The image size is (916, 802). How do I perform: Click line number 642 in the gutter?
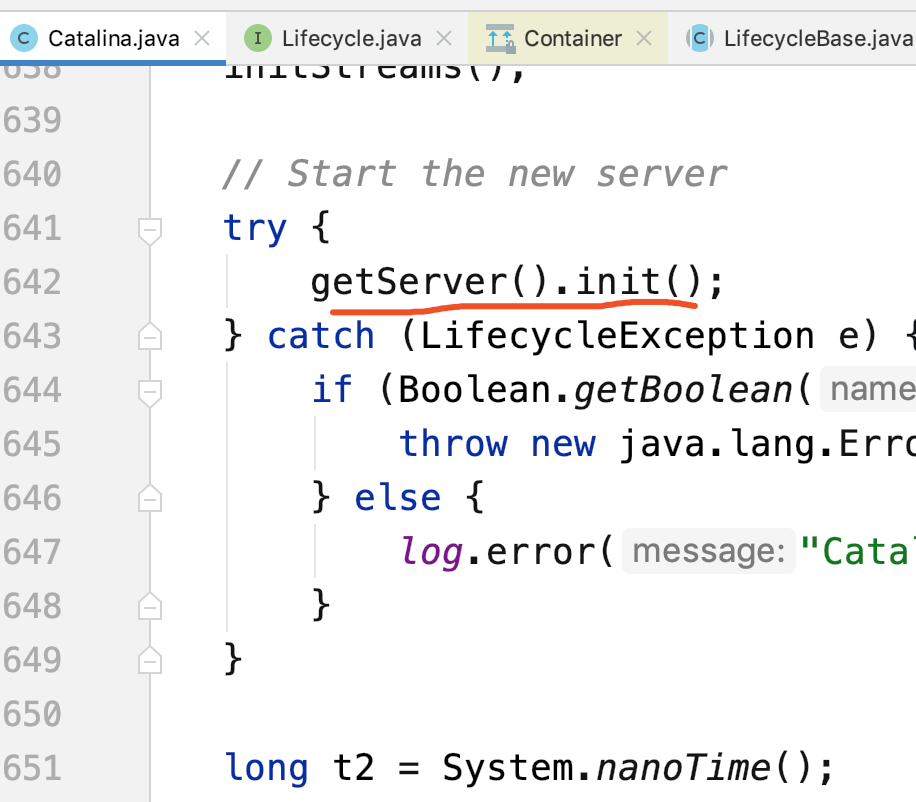tap(32, 283)
